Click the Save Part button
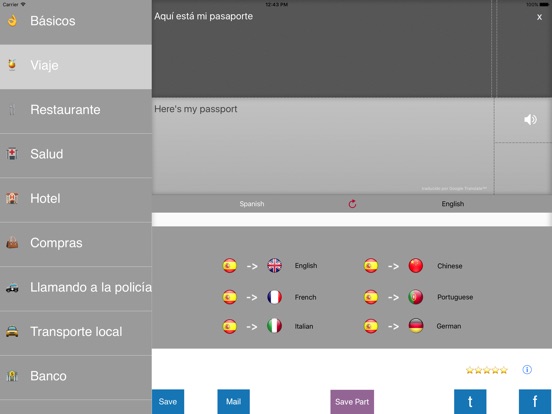 pyautogui.click(x=352, y=402)
